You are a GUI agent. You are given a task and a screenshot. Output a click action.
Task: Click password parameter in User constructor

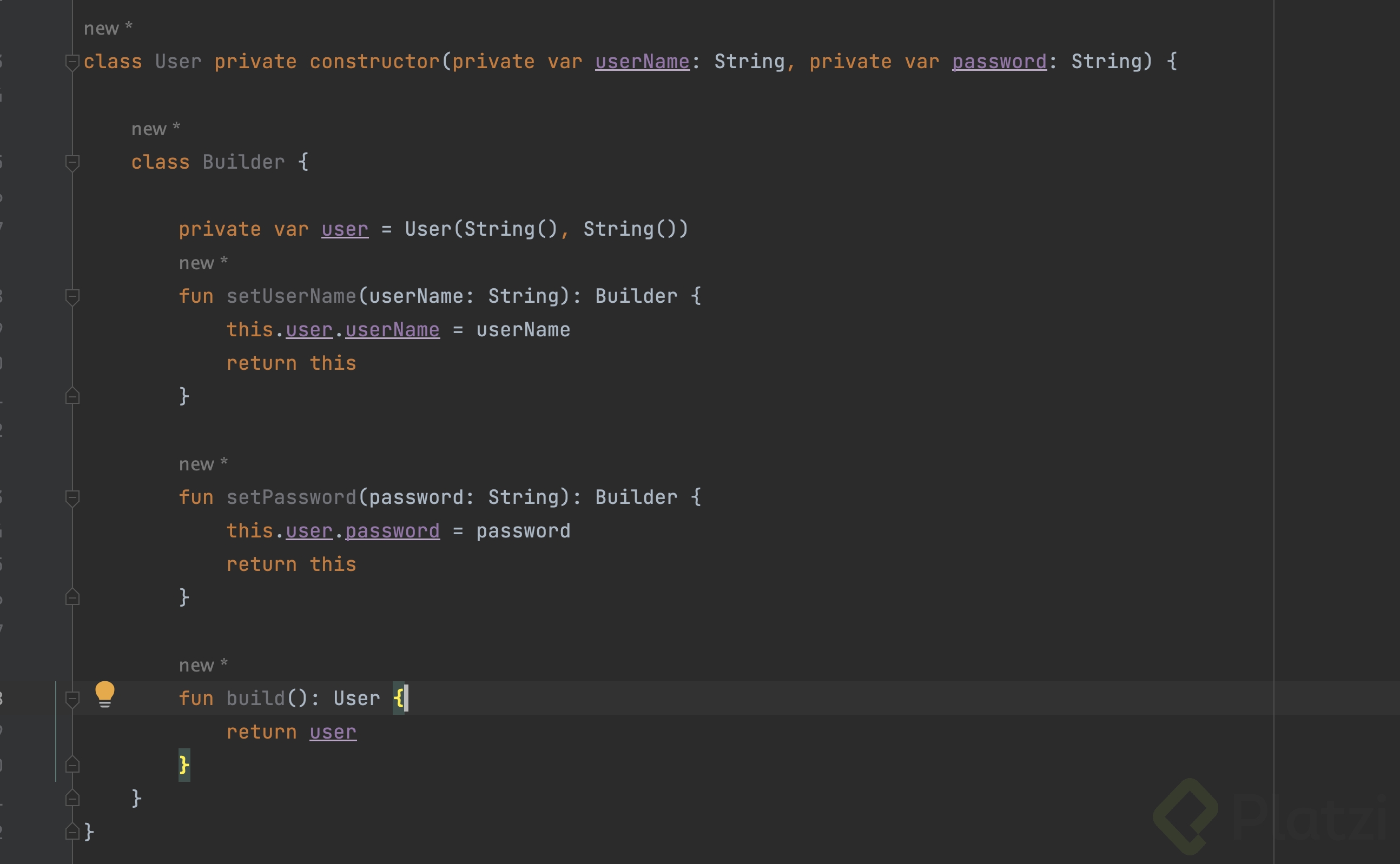click(x=999, y=62)
